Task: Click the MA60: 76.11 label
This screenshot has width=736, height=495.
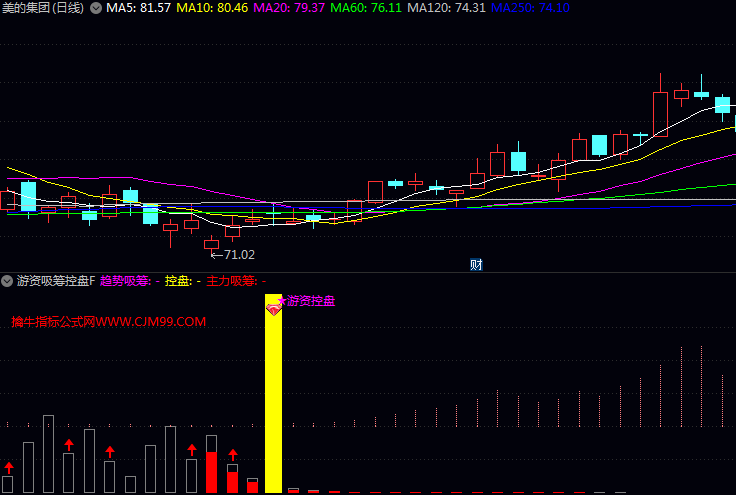Action: 366,8
